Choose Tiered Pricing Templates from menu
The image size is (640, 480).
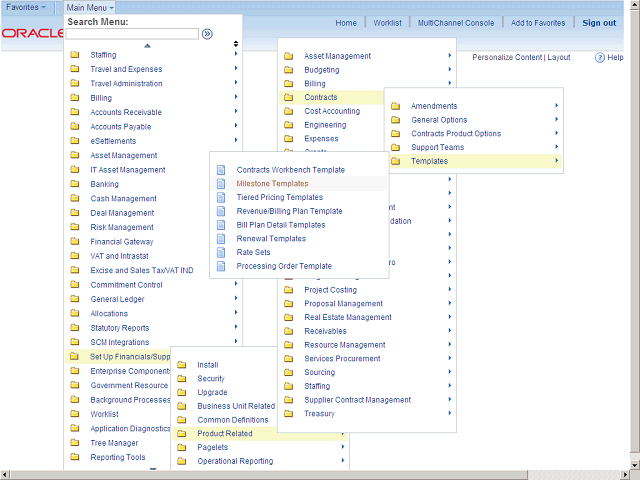click(x=279, y=198)
